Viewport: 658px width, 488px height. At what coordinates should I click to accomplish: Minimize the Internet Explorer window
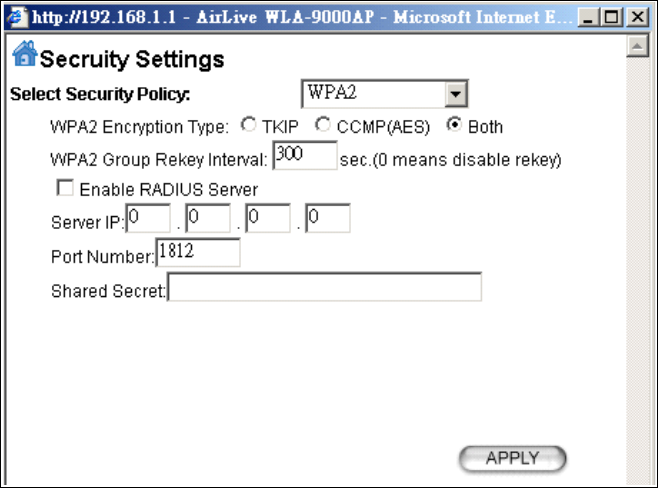(x=588, y=18)
